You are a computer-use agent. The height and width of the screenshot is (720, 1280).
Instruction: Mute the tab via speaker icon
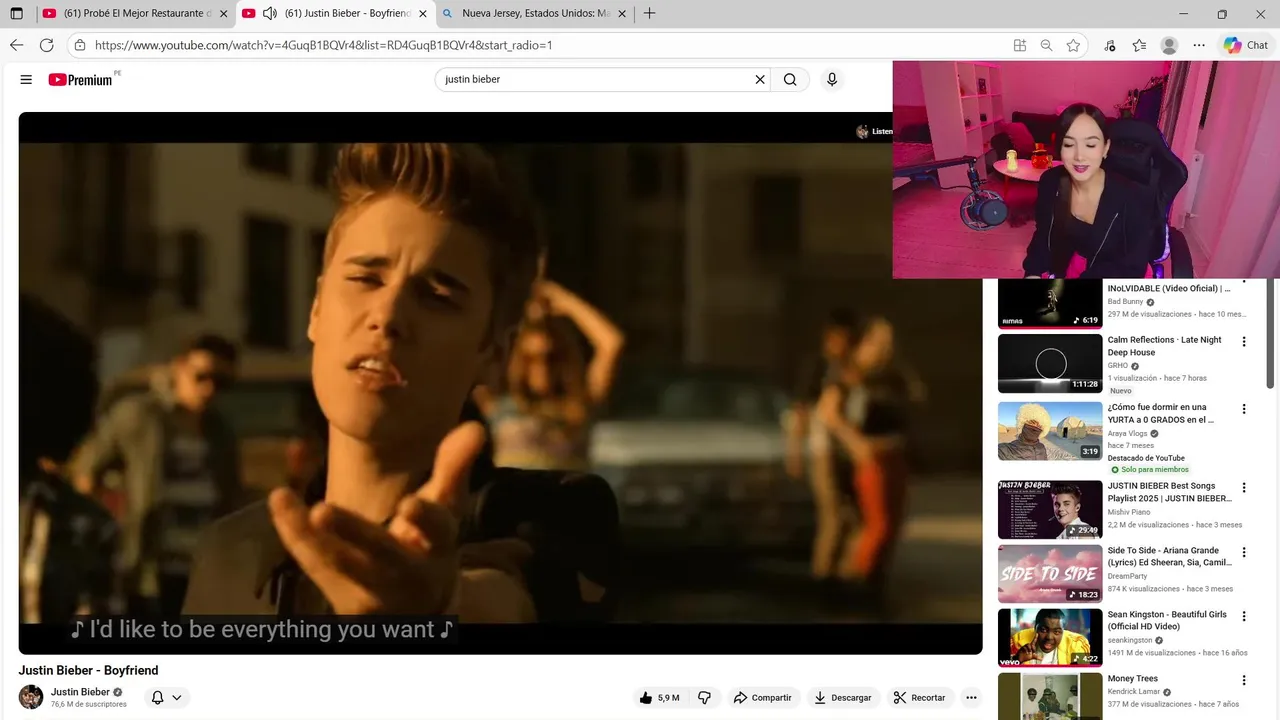269,14
